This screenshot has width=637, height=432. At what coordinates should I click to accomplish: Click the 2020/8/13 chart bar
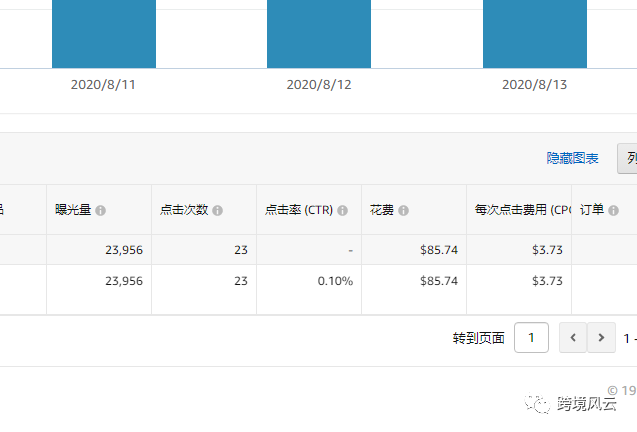coord(535,34)
